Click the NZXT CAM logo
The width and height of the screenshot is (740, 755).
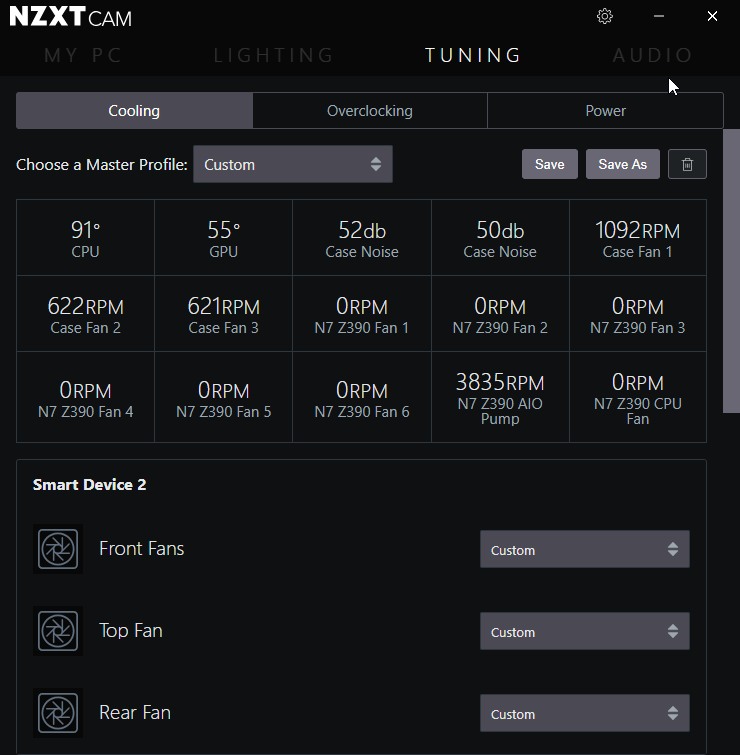click(x=70, y=17)
